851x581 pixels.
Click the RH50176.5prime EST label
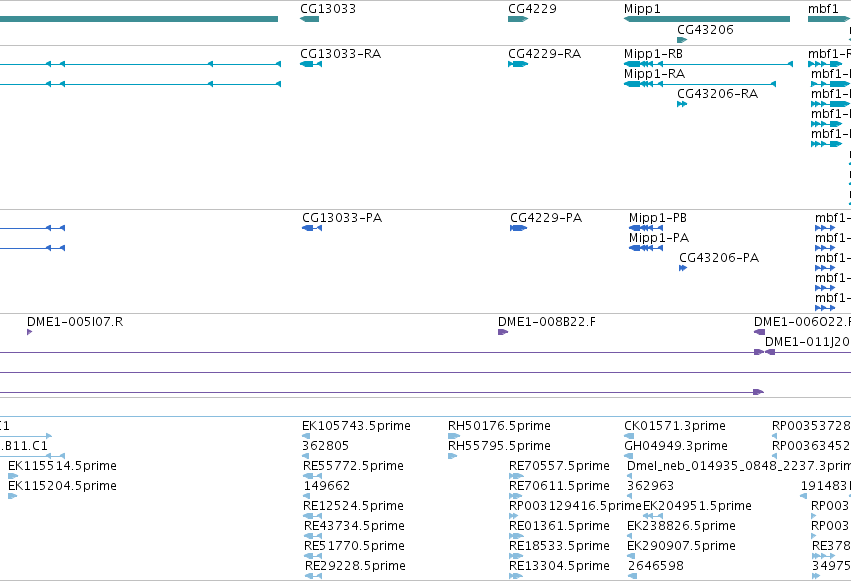coord(499,426)
